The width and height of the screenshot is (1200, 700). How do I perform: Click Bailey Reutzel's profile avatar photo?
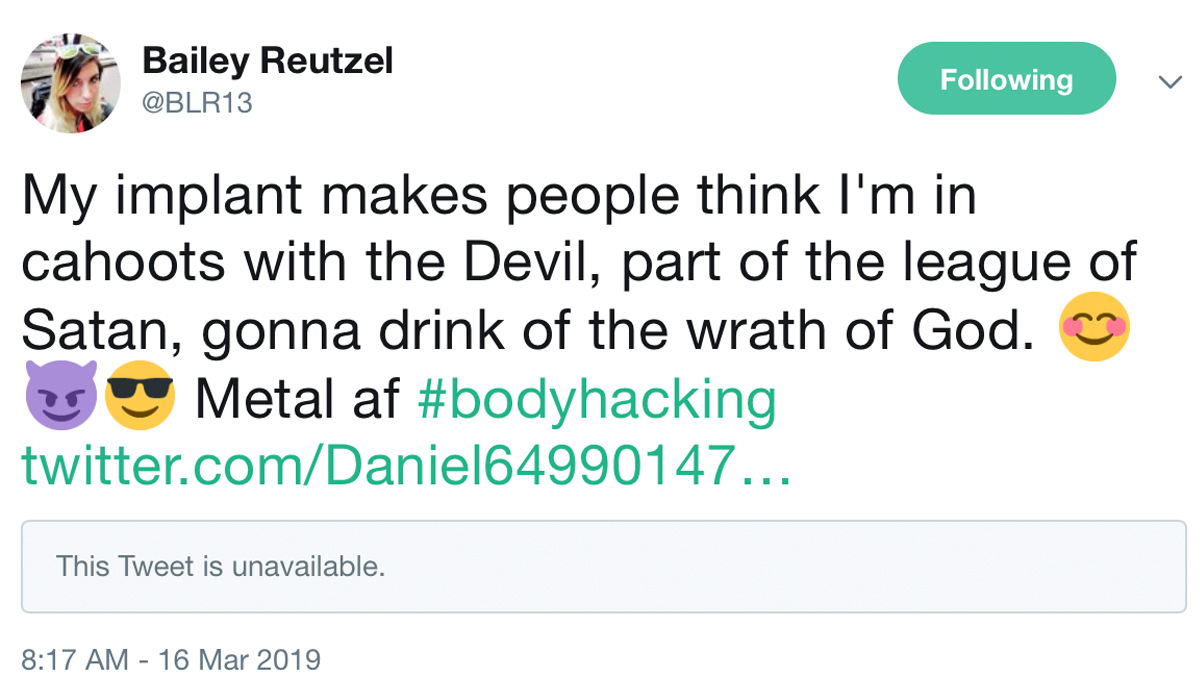click(70, 83)
